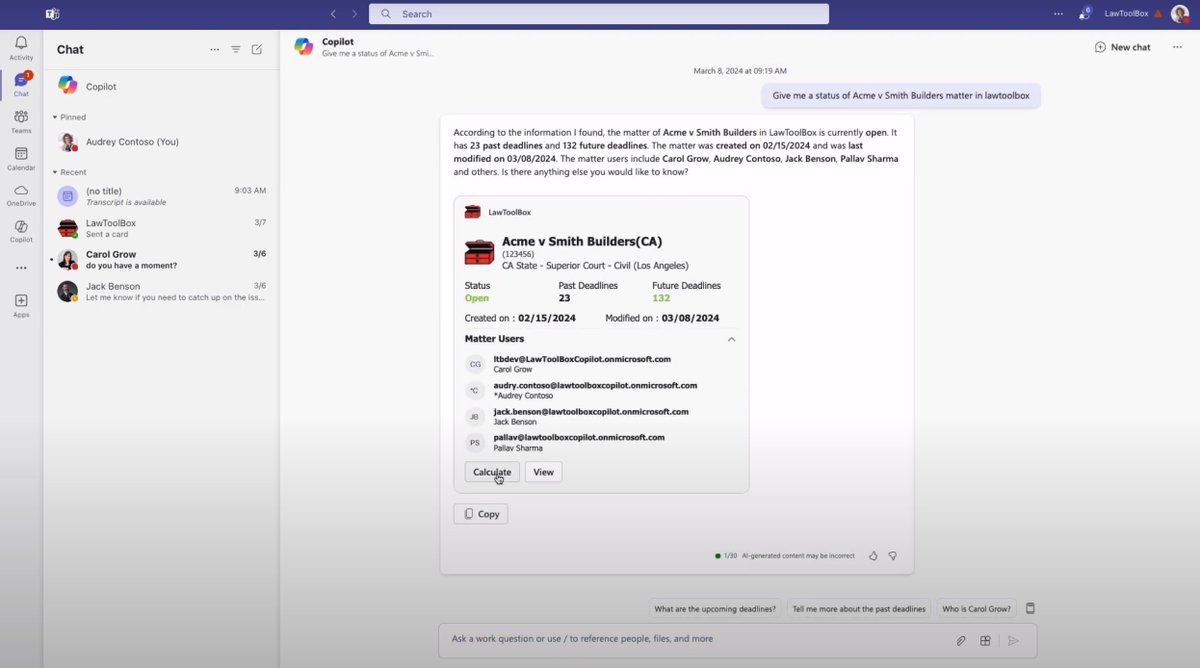Go to Teams in the left rail

(x=21, y=122)
